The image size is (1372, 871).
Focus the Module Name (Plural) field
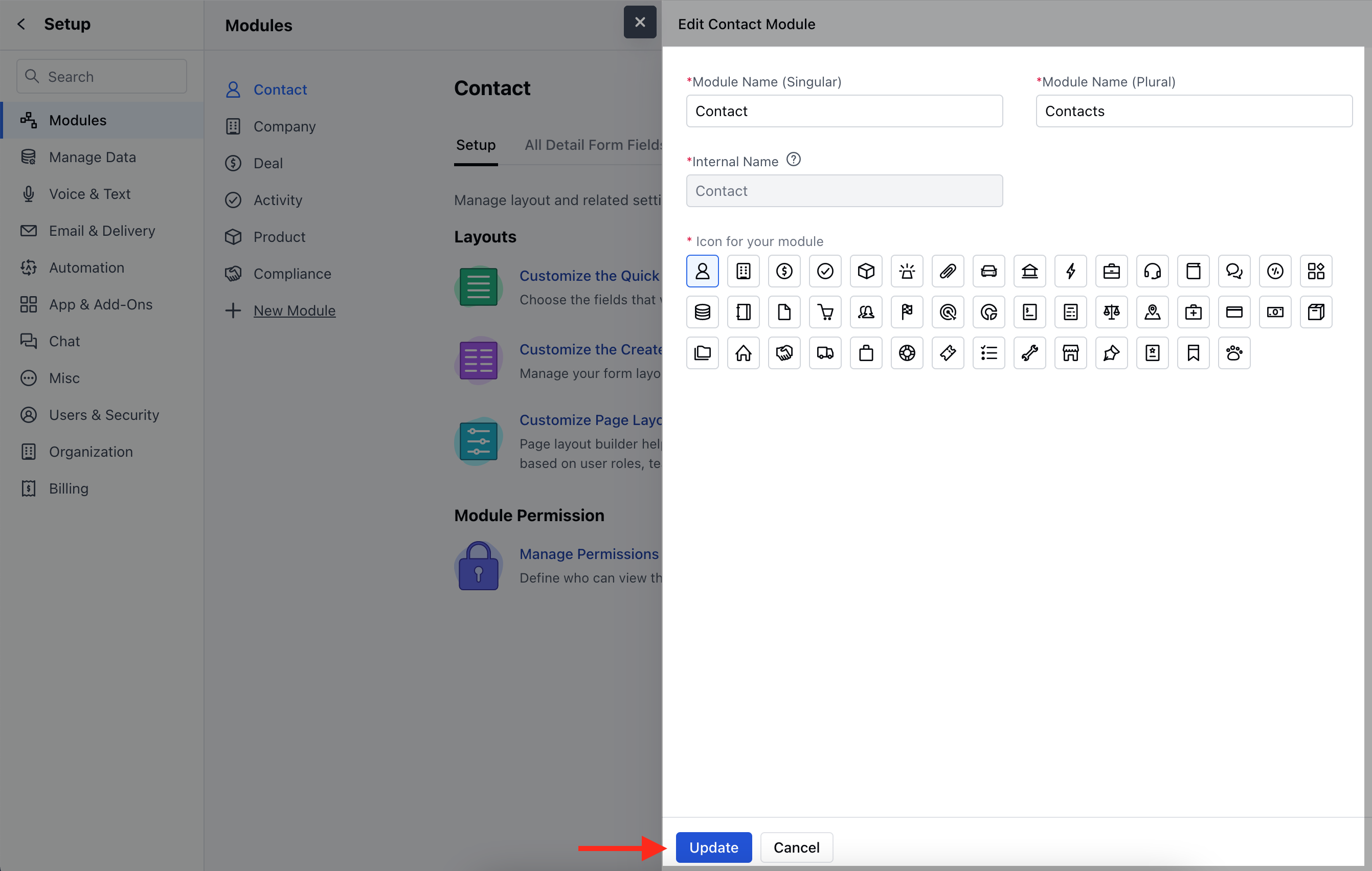pos(1194,111)
